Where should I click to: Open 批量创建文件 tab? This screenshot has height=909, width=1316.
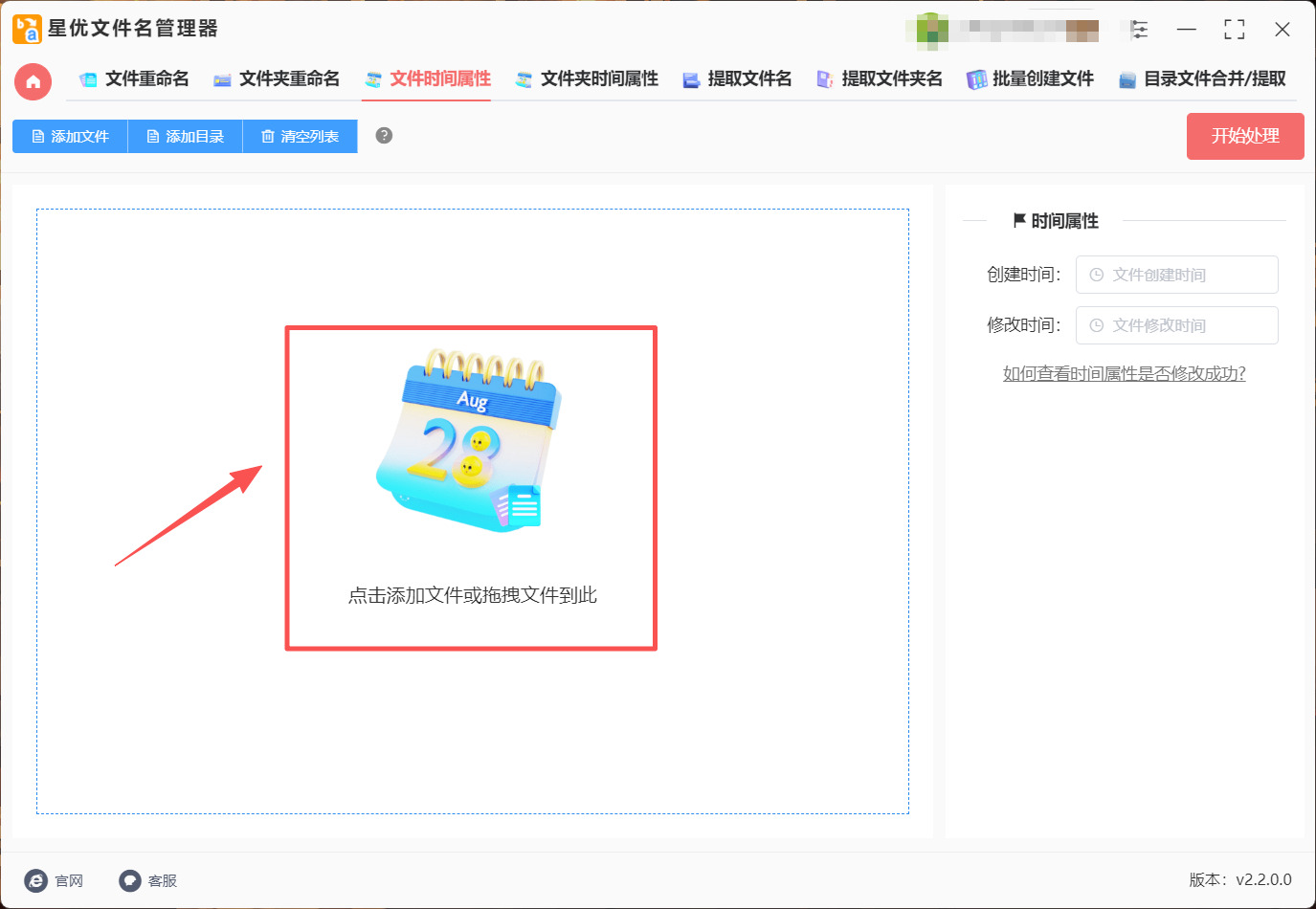(x=1030, y=79)
